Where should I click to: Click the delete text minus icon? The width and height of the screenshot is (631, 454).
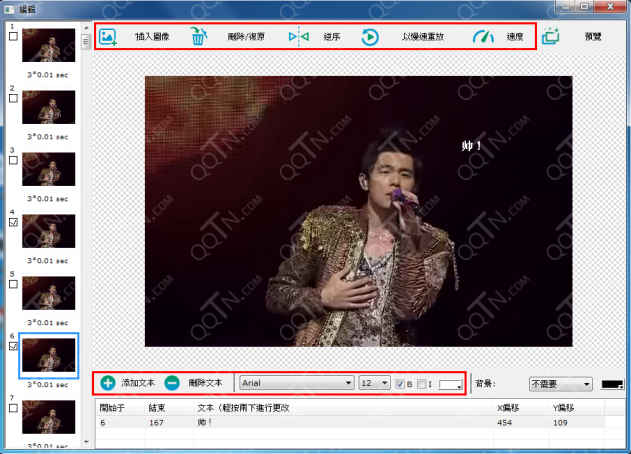tap(172, 383)
